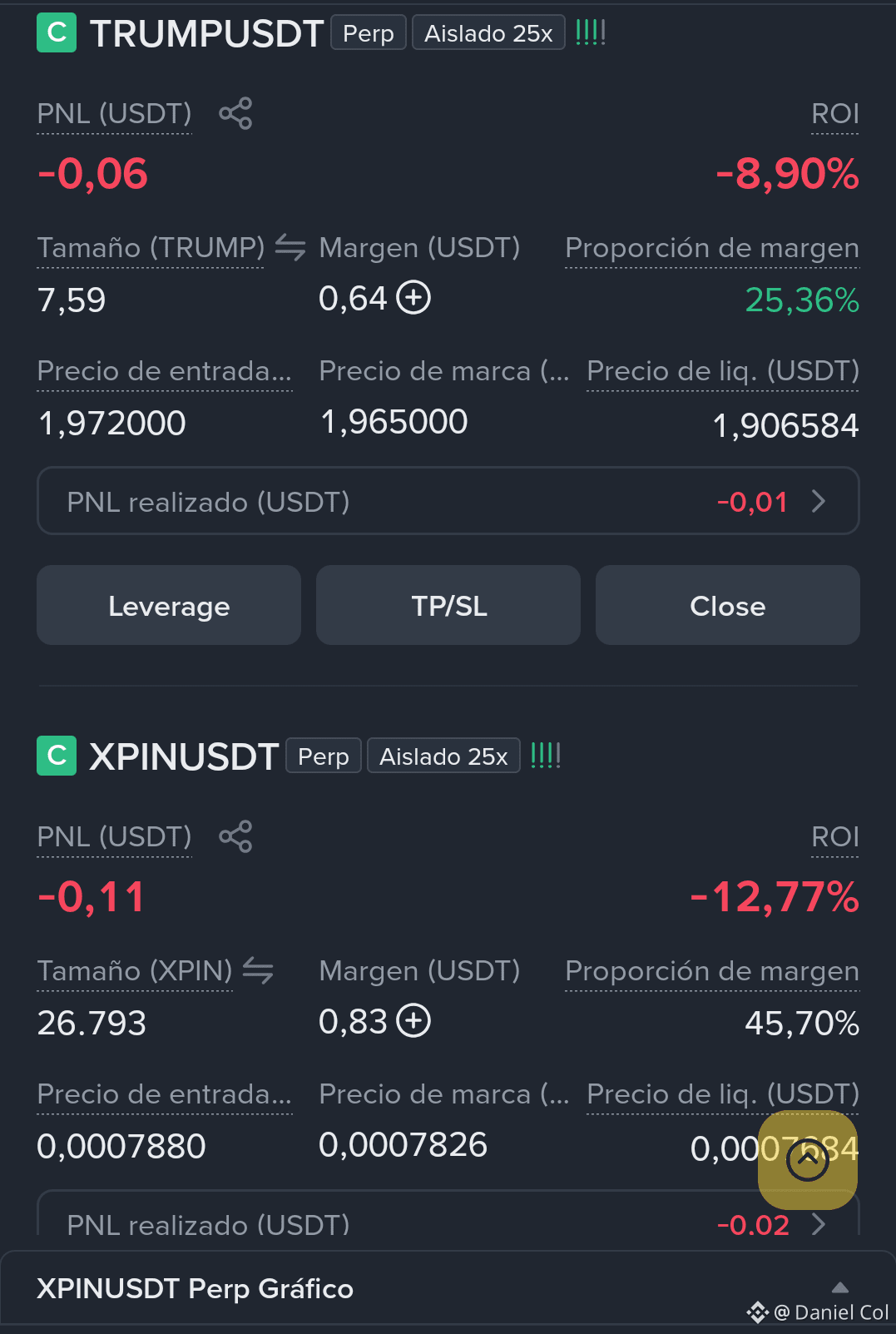The height and width of the screenshot is (1334, 896).
Task: Open Leverage settings for TRUMPUSDT
Action: click(169, 605)
